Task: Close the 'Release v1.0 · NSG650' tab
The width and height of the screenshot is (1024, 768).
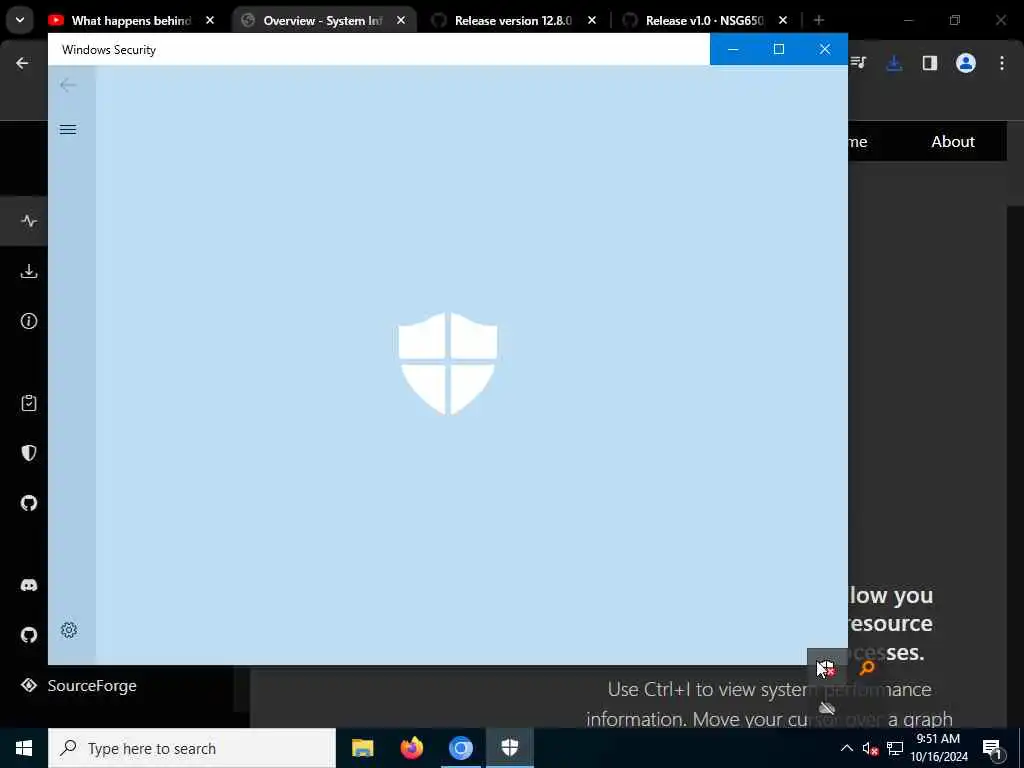Action: pos(783,20)
